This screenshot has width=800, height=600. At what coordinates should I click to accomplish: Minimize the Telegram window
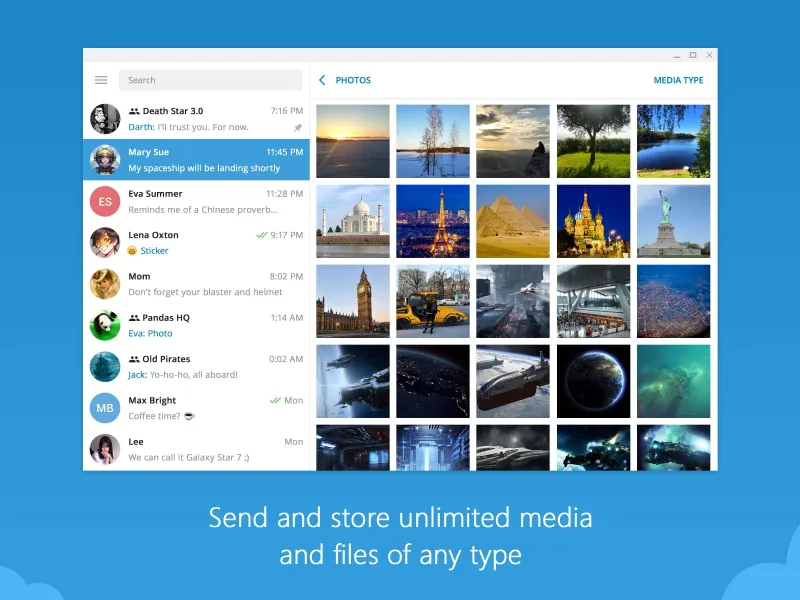coord(677,56)
